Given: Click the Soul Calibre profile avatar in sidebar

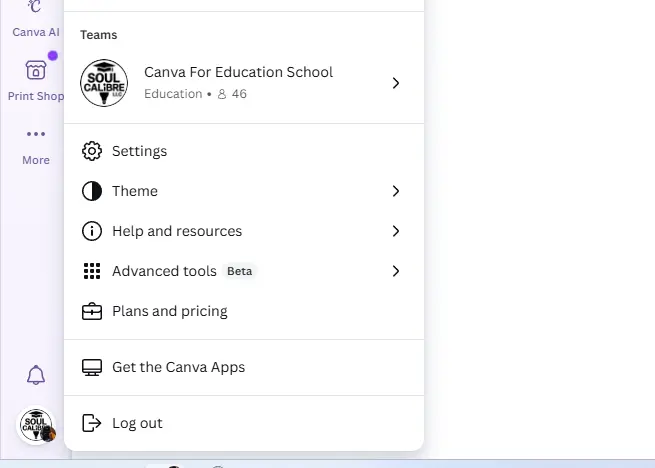Looking at the screenshot, I should point(36,425).
